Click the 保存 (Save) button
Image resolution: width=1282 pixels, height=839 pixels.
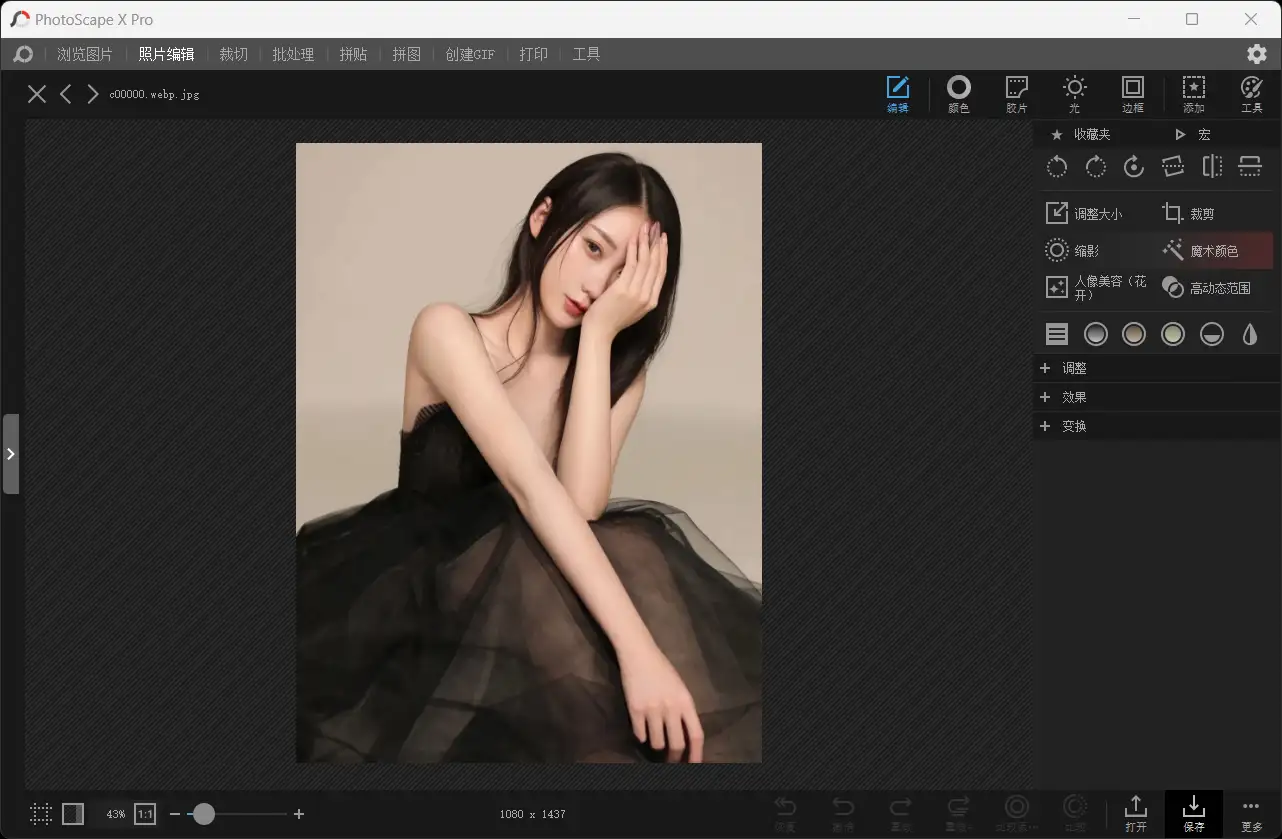(x=1193, y=812)
